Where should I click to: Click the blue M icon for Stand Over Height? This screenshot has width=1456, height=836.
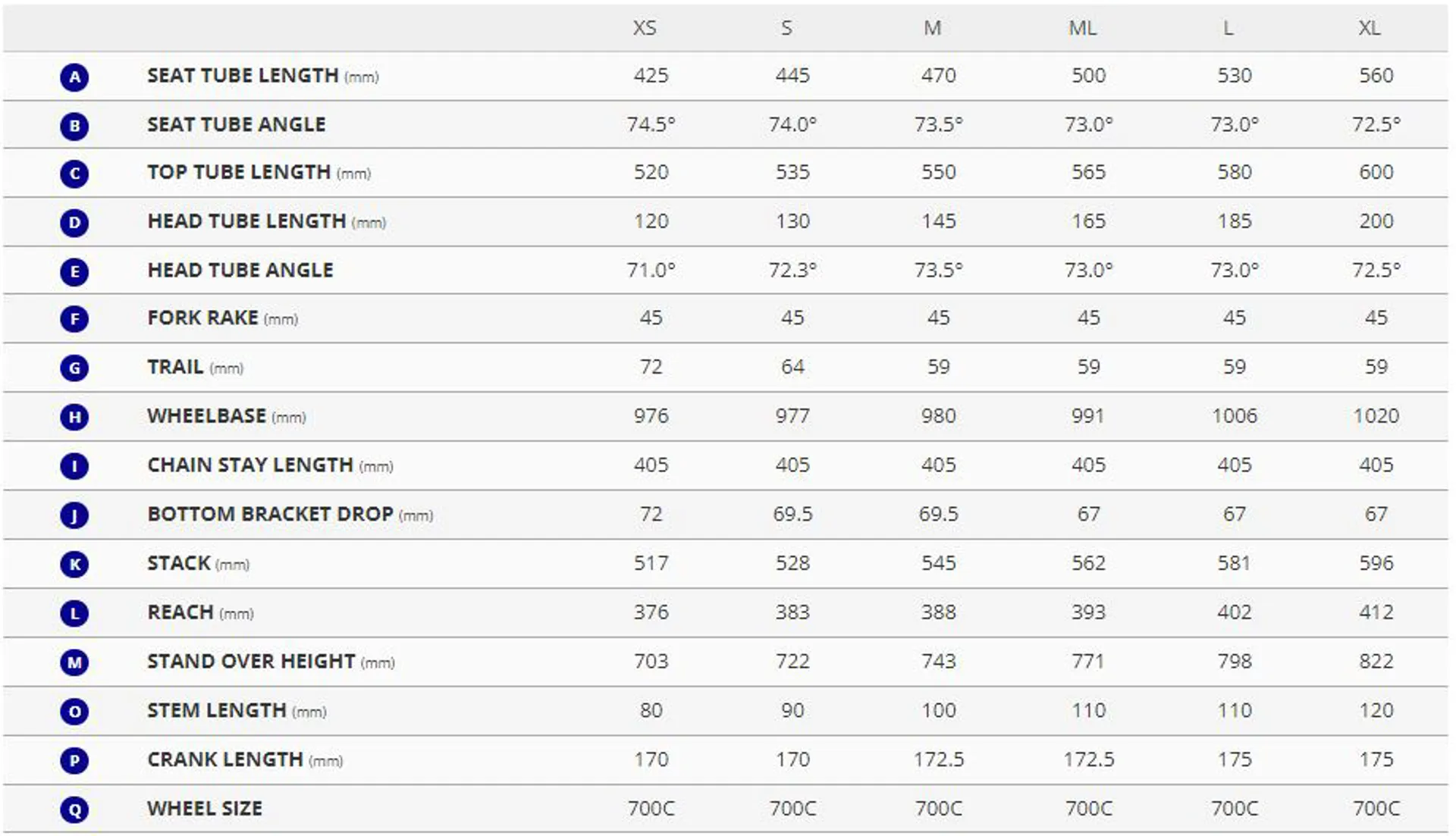[74, 662]
